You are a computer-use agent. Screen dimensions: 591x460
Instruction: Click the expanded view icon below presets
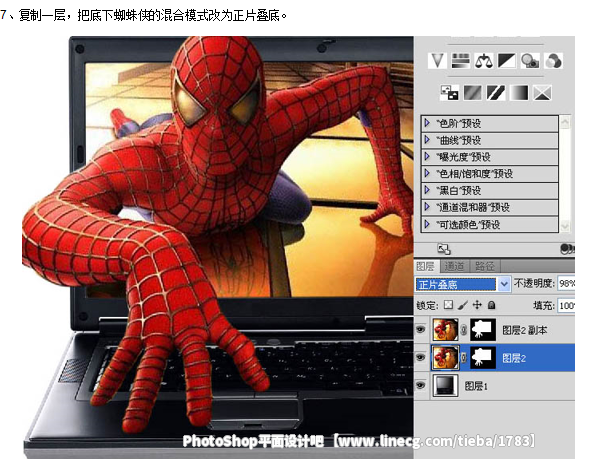(444, 249)
